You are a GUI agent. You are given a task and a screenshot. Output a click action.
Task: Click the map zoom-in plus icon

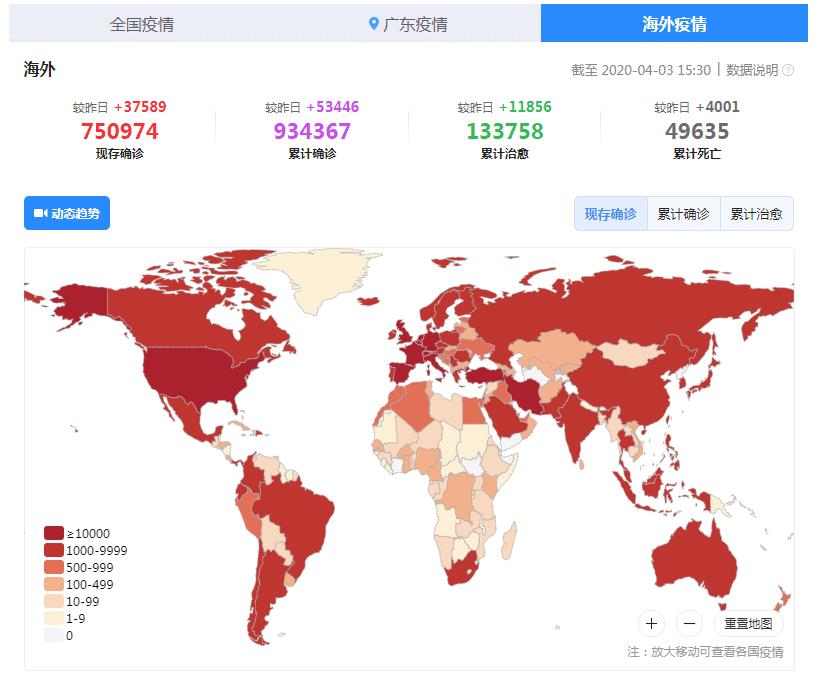[x=651, y=624]
